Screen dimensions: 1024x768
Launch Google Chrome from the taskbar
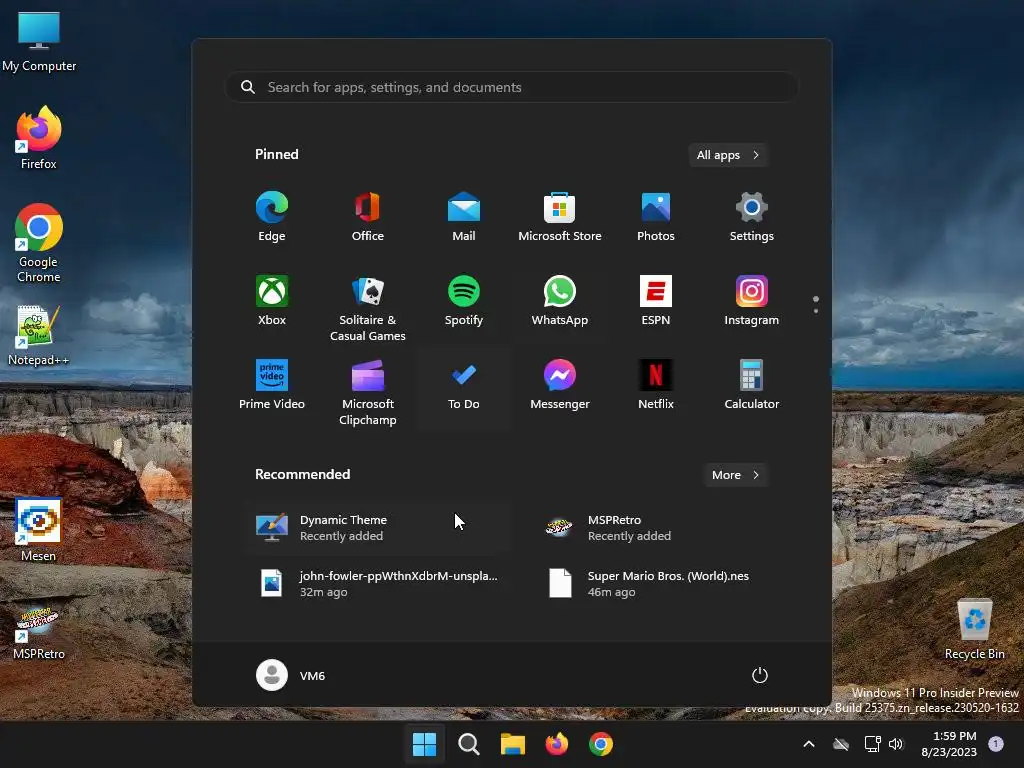click(601, 744)
